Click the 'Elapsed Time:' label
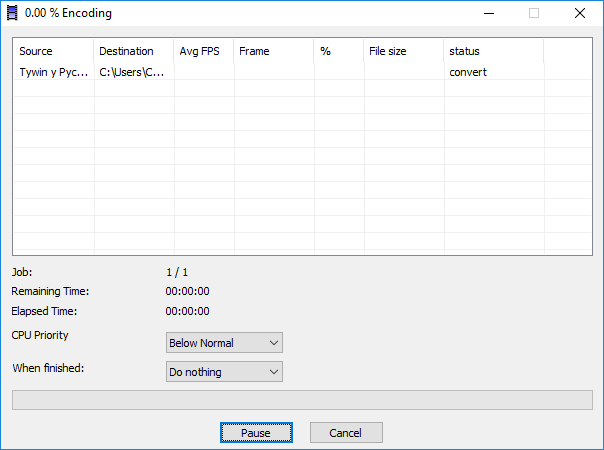604x450 pixels. click(x=44, y=311)
